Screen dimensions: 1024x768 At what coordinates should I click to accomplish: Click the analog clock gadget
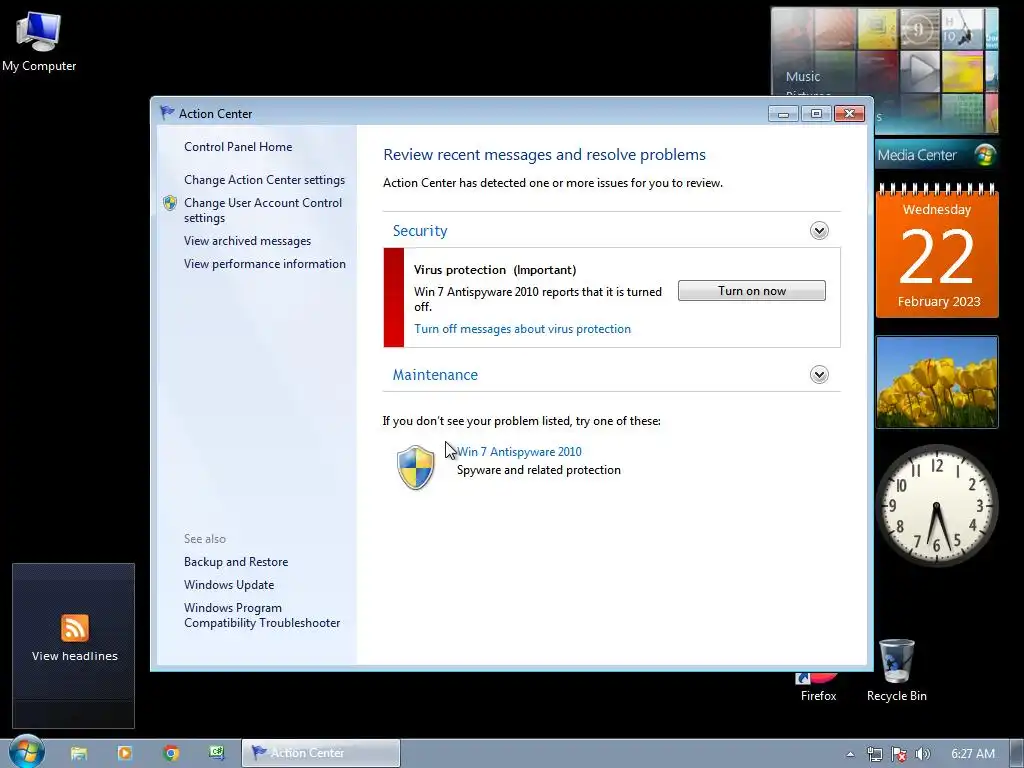[936, 505]
